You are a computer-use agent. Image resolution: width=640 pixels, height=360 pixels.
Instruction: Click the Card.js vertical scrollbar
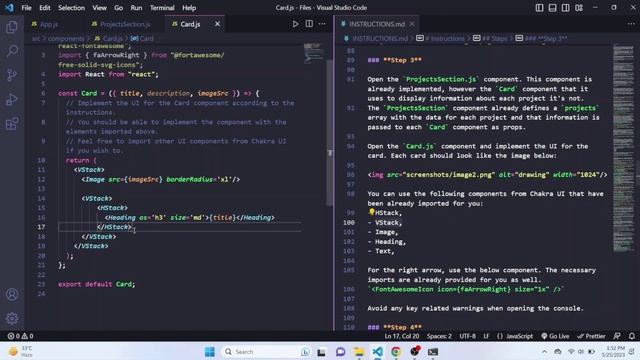click(330, 133)
